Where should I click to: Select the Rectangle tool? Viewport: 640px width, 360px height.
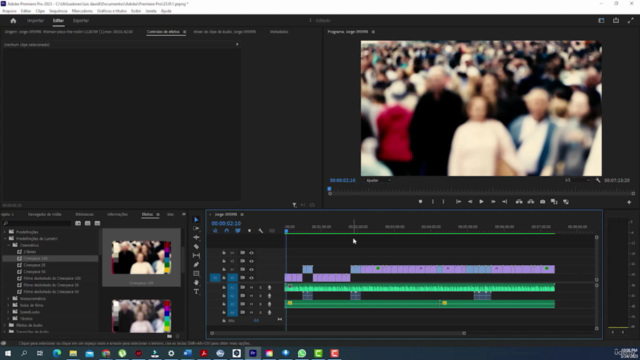[196, 273]
